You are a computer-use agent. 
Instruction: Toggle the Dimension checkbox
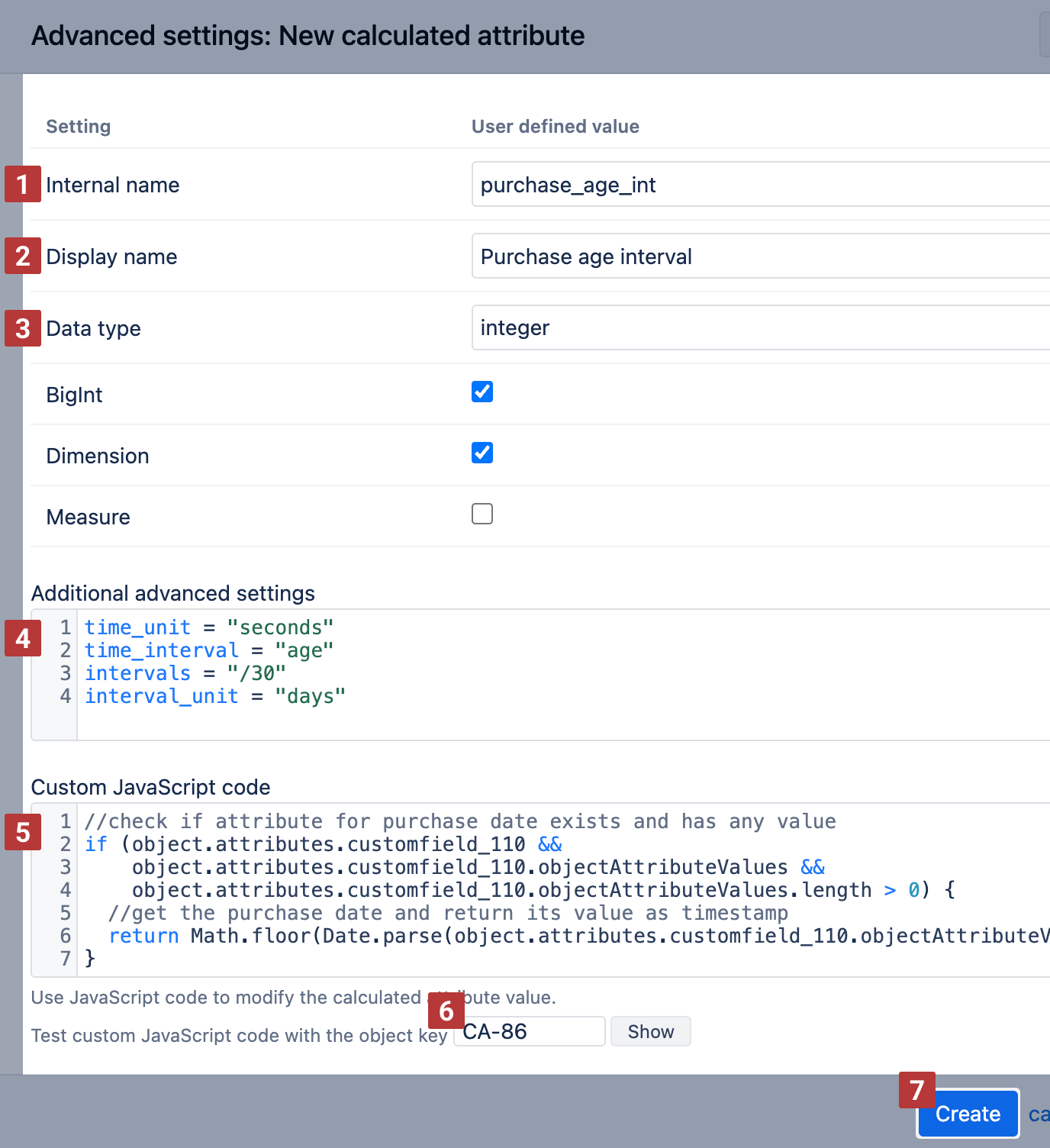click(482, 453)
